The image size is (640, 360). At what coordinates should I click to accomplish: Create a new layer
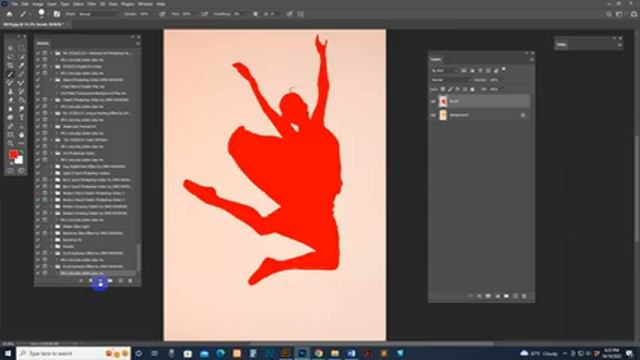coord(515,296)
